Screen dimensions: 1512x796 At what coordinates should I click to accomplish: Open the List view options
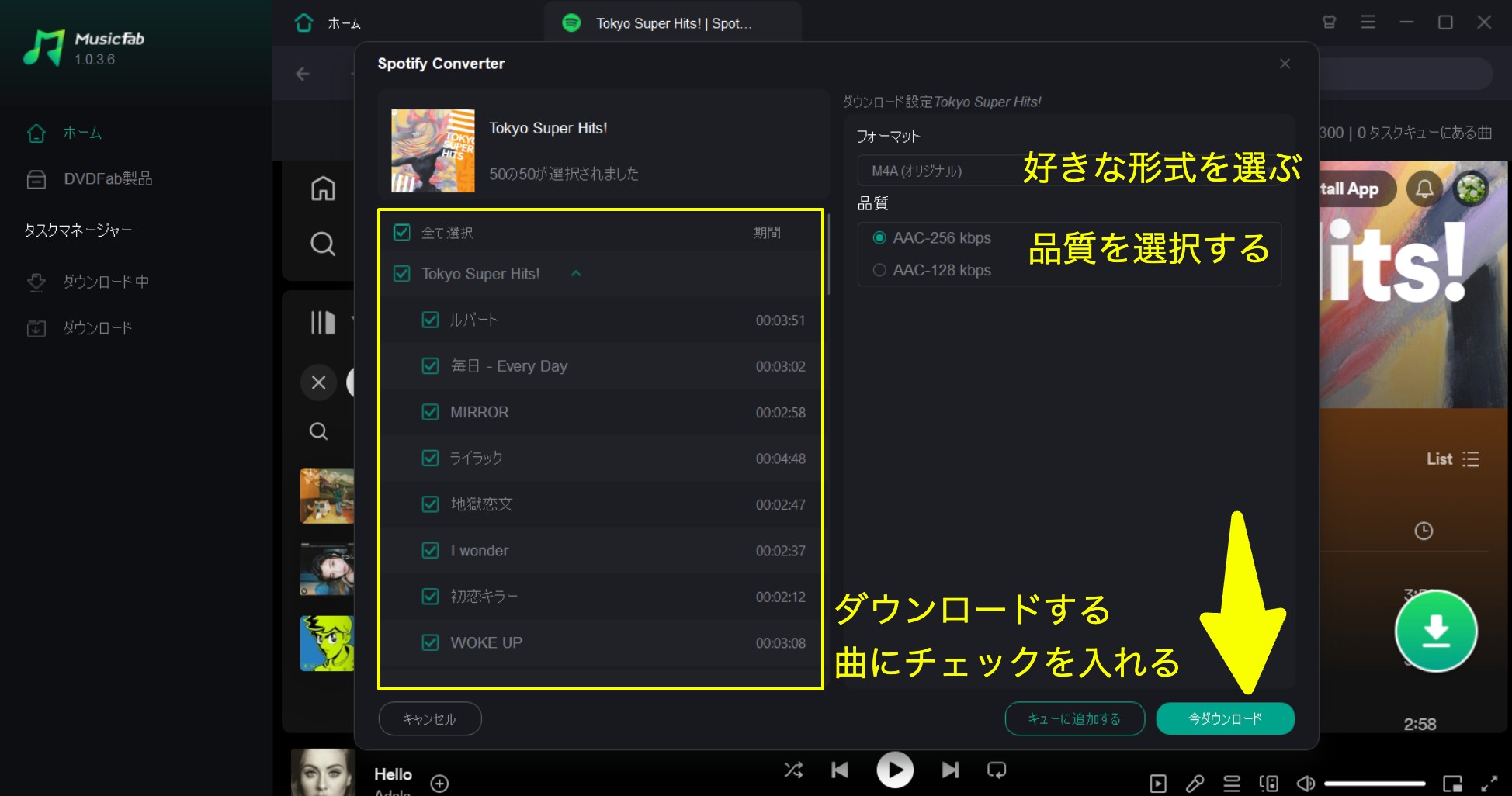point(1453,459)
